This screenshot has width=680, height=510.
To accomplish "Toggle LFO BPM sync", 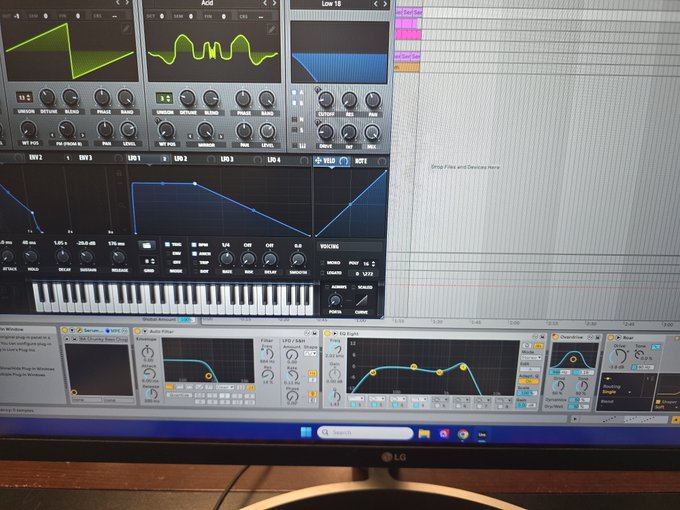I will coord(194,245).
